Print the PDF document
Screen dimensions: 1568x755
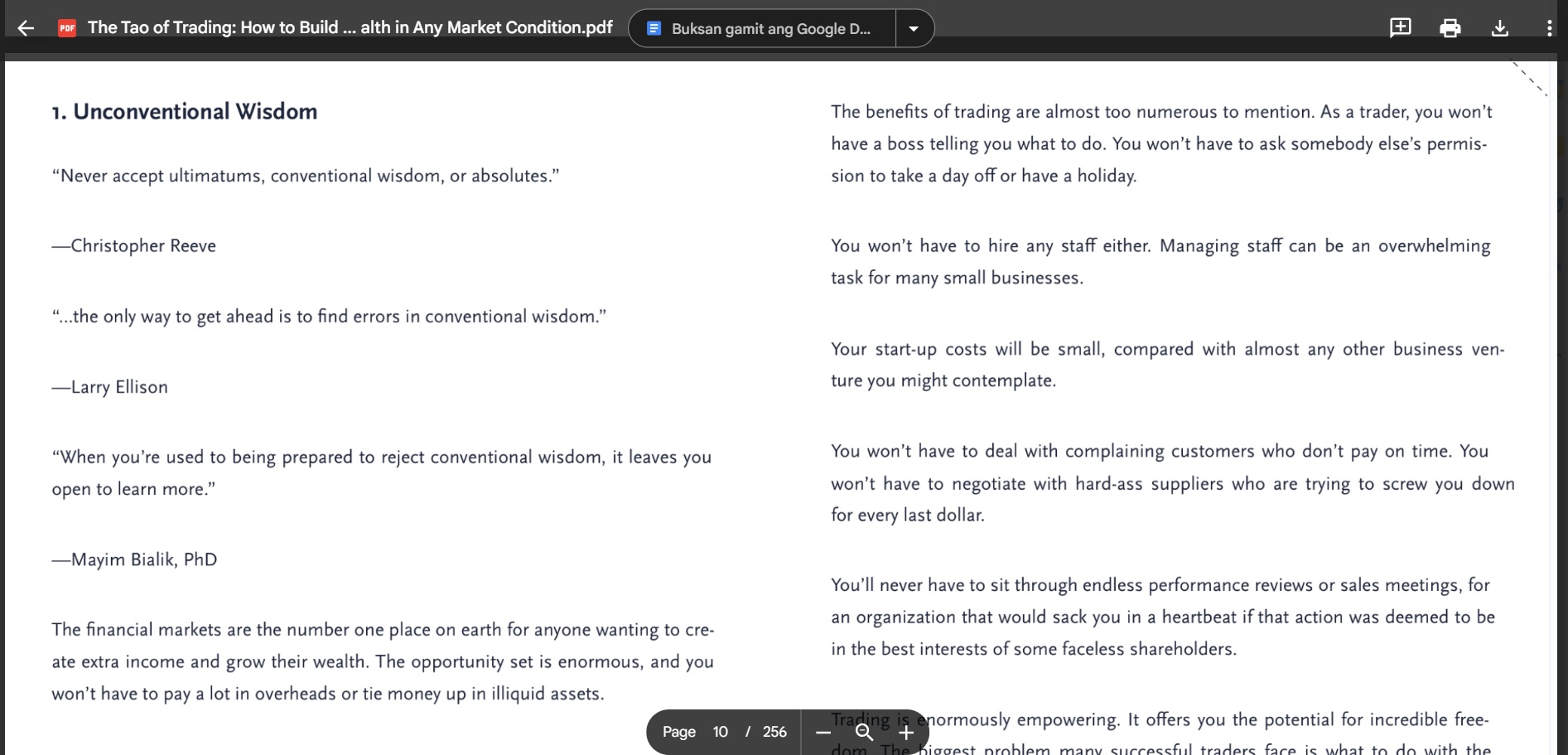click(1450, 28)
